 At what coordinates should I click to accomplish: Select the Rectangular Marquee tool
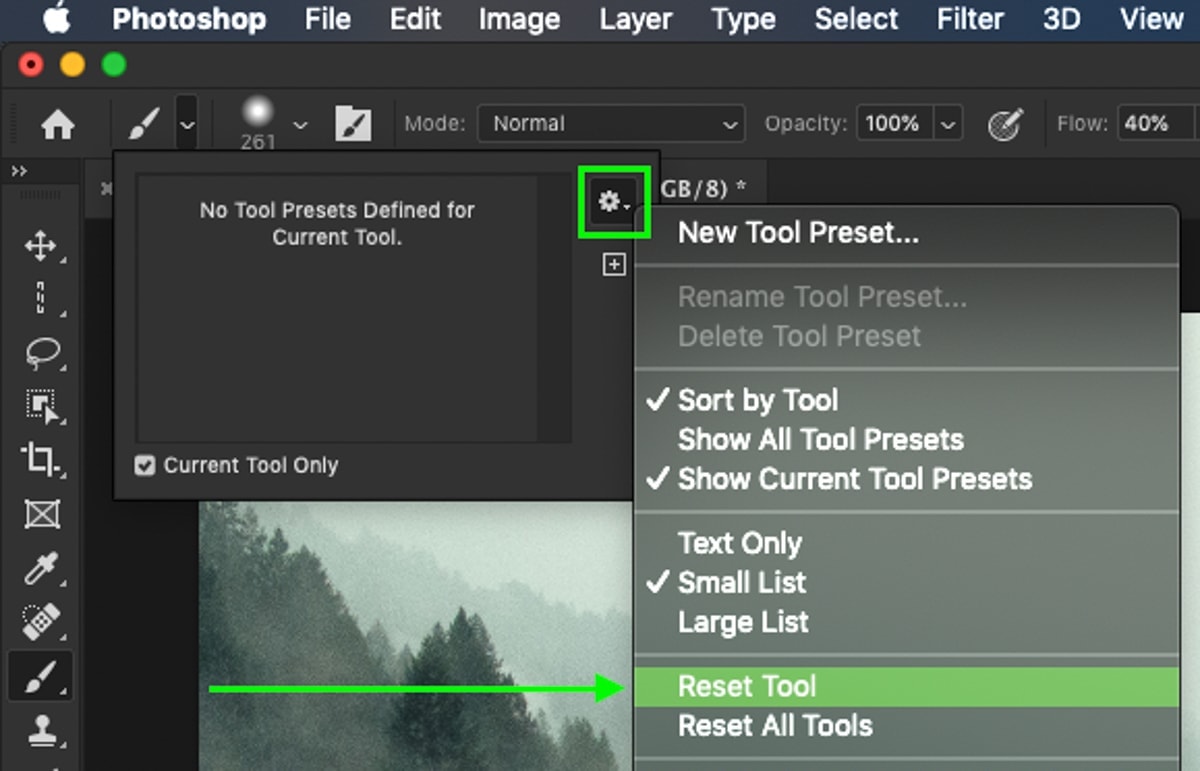point(41,298)
